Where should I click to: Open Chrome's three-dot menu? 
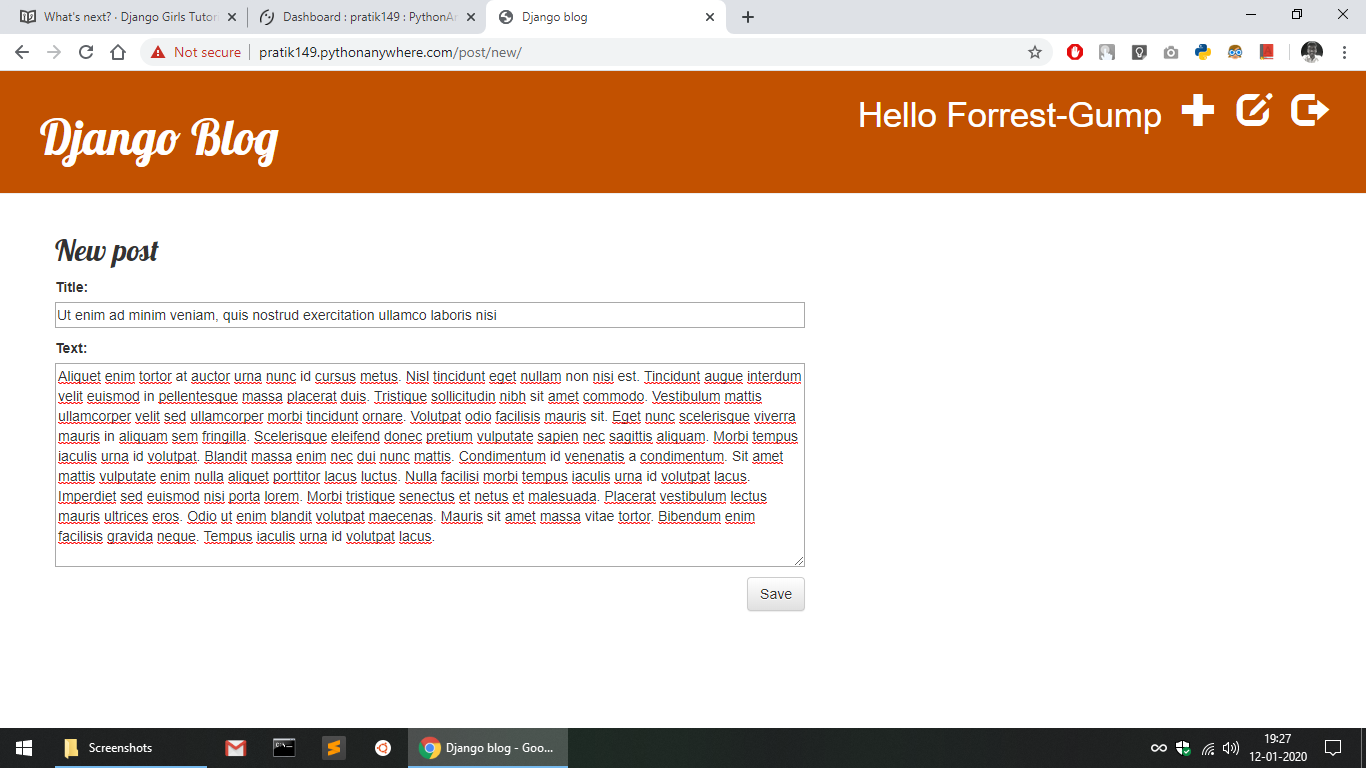tap(1344, 52)
